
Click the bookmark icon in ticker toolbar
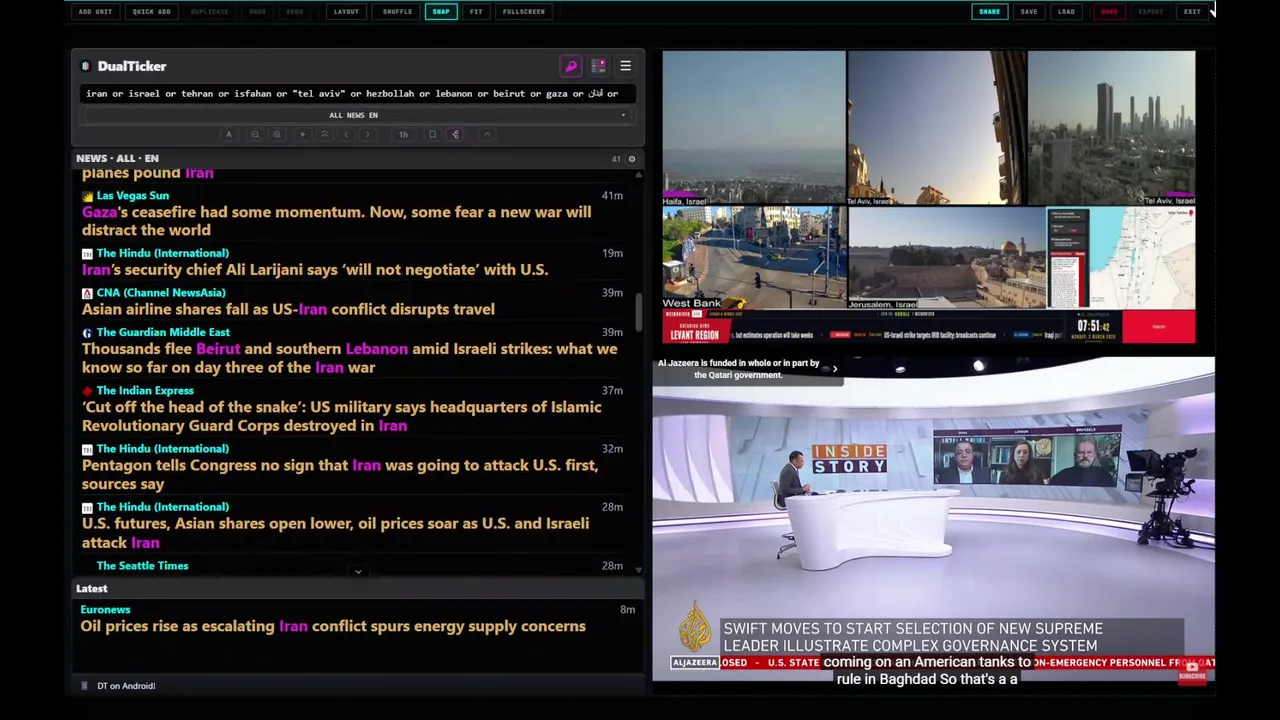click(432, 134)
